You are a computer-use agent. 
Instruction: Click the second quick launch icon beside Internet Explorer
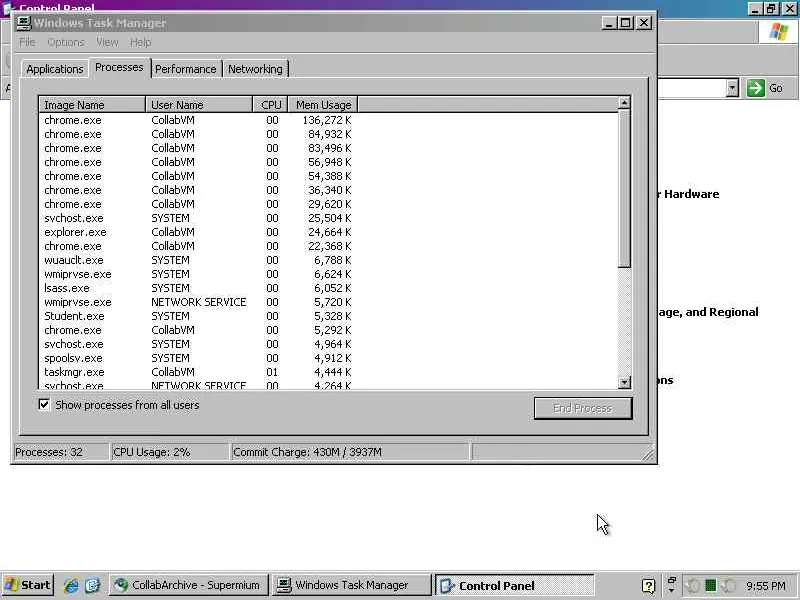92,585
